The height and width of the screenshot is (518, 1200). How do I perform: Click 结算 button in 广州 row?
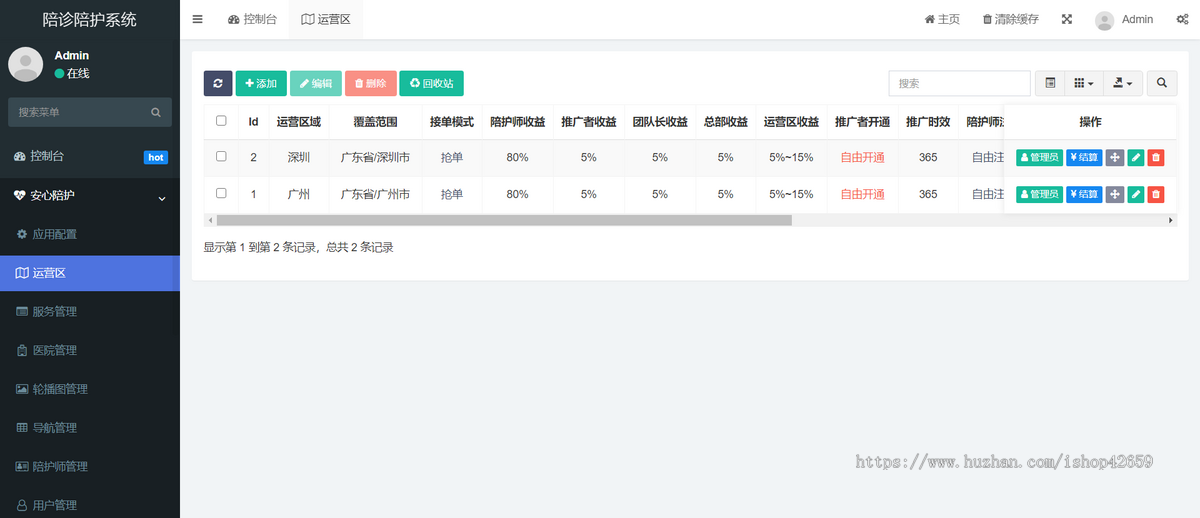tap(1084, 194)
